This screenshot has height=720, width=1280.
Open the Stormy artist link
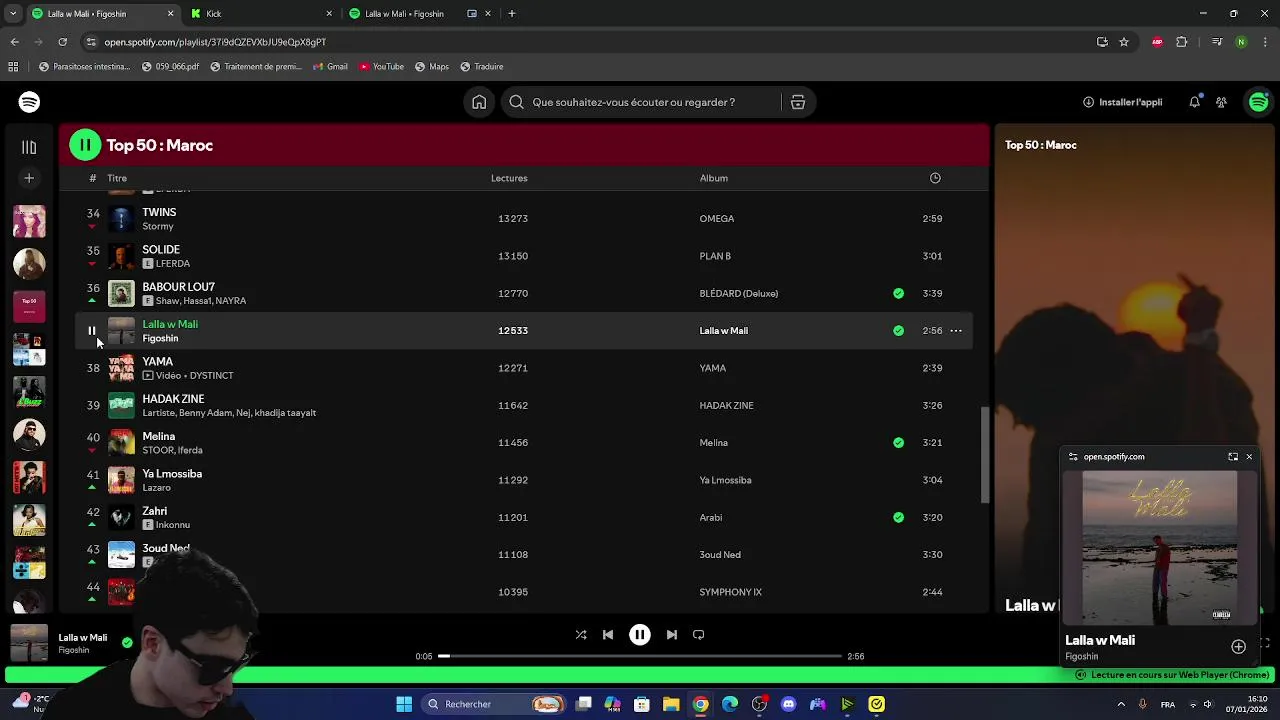tap(158, 227)
